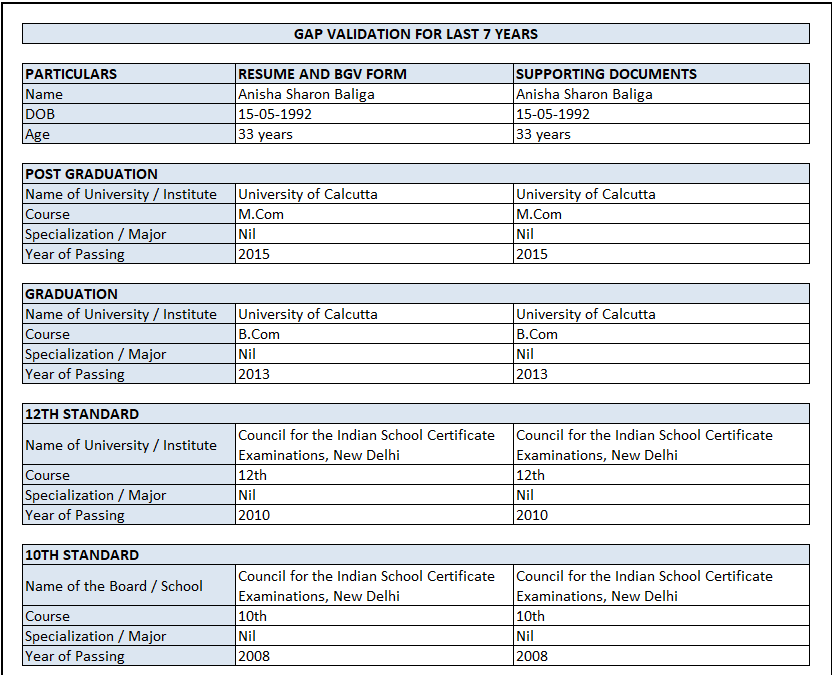Select the 12th course cell in Resume column
Image resolution: width=832 pixels, height=675 pixels.
[374, 475]
